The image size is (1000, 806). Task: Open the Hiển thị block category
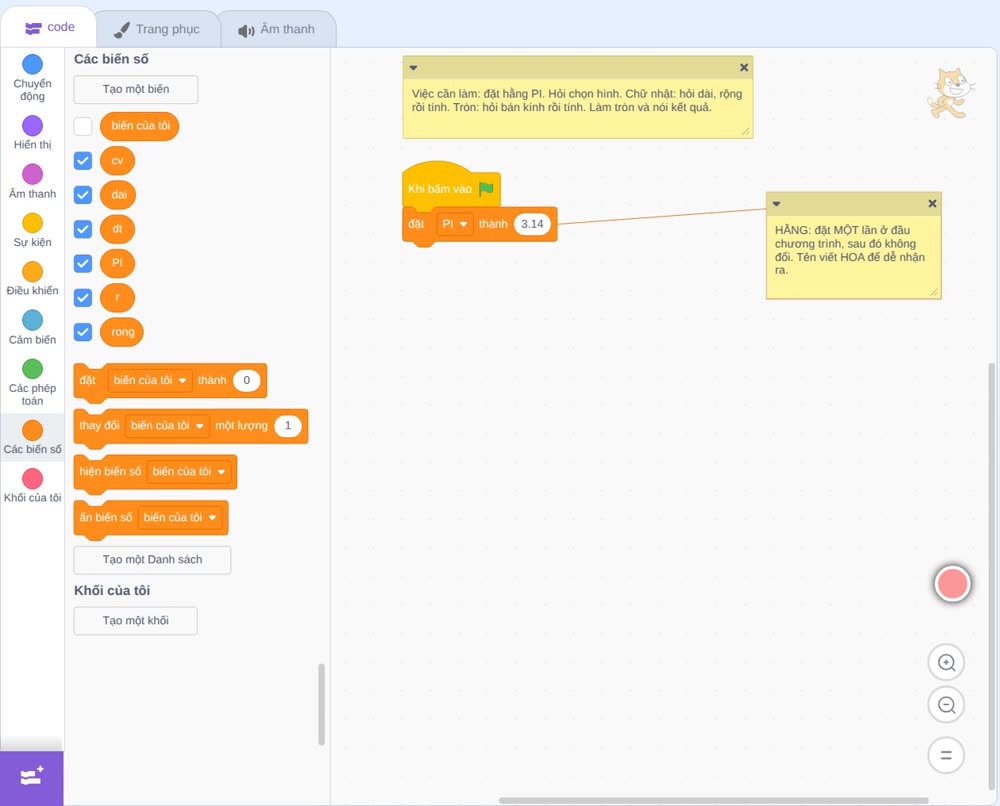32,133
